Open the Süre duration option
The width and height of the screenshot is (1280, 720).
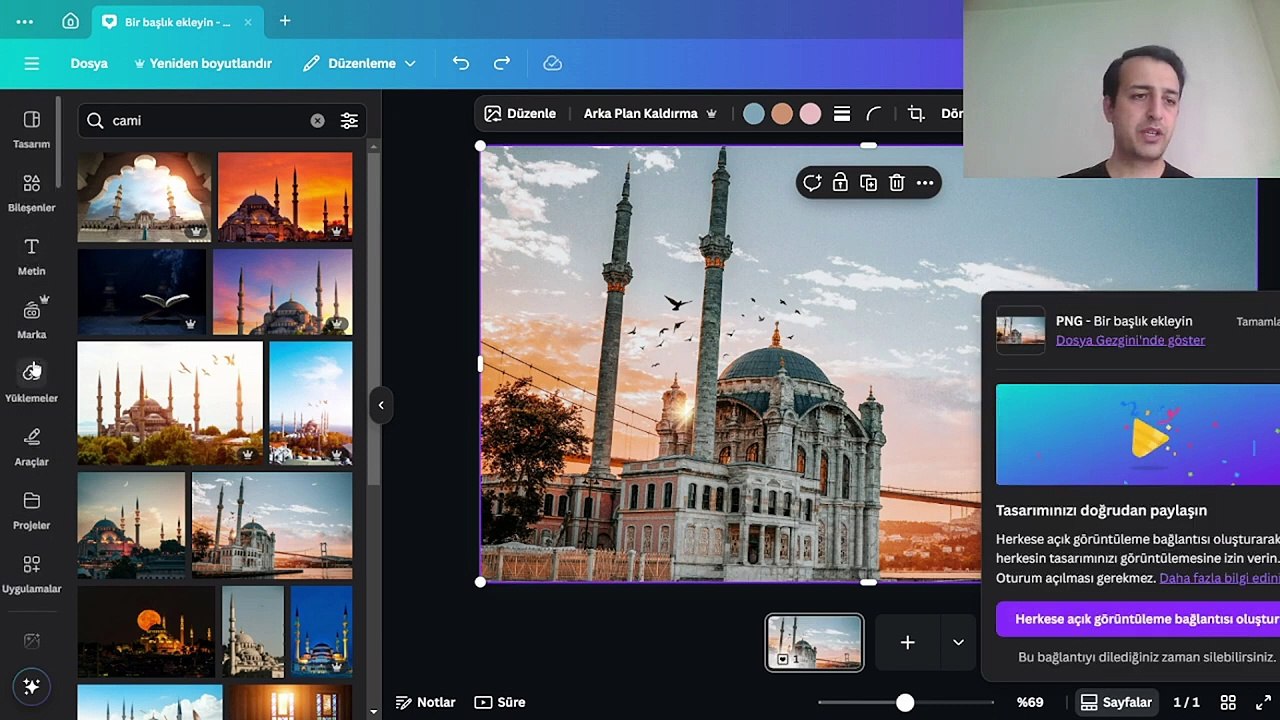point(500,702)
